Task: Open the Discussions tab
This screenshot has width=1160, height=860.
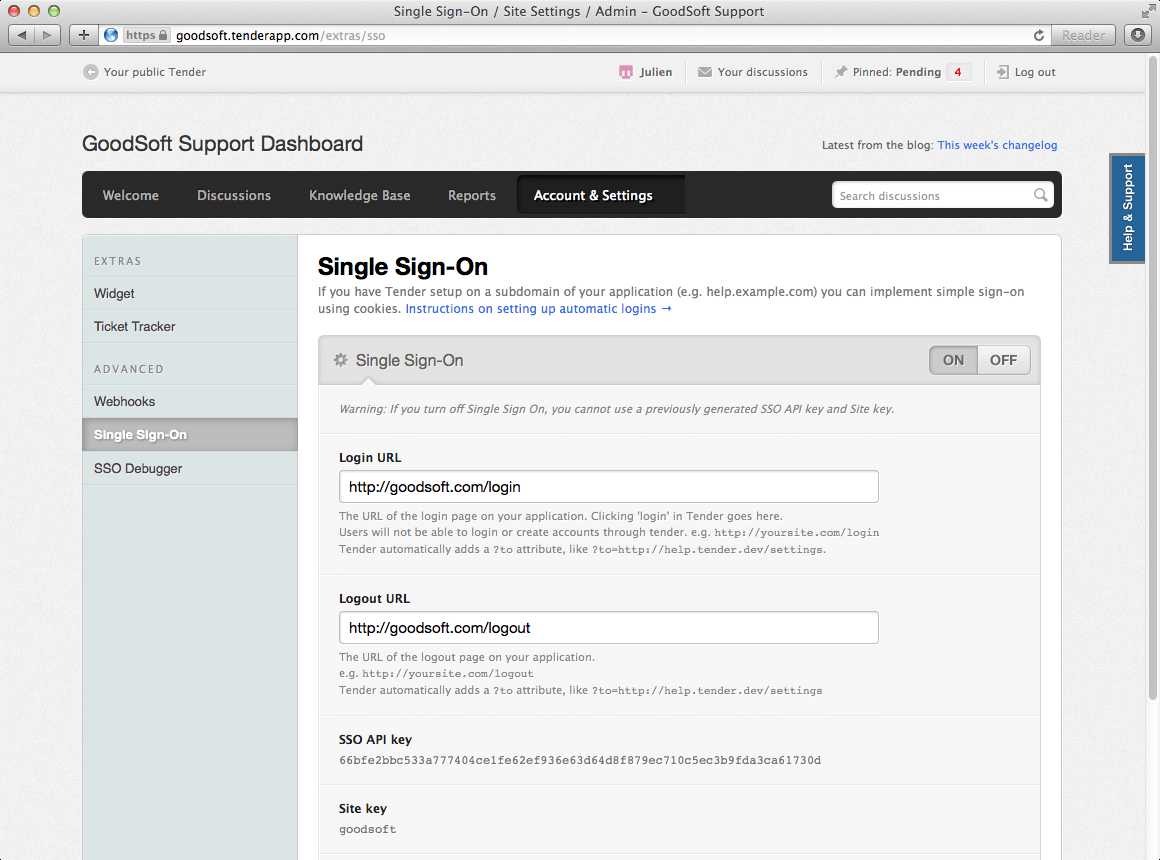Action: 234,195
